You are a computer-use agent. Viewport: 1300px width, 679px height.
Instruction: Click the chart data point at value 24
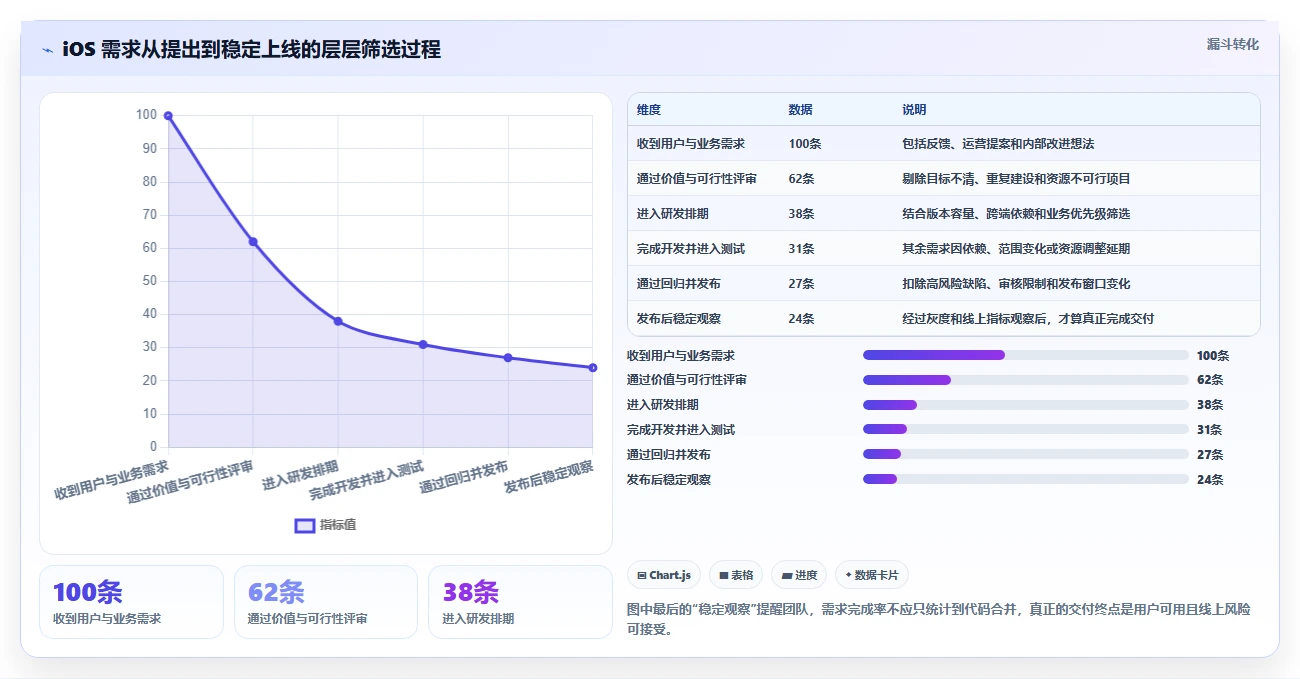[x=593, y=367]
